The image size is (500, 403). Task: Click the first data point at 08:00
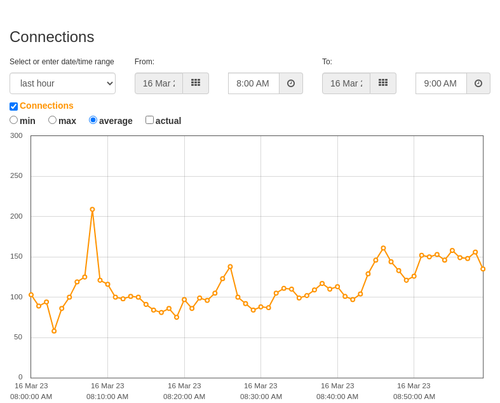[x=31, y=295]
